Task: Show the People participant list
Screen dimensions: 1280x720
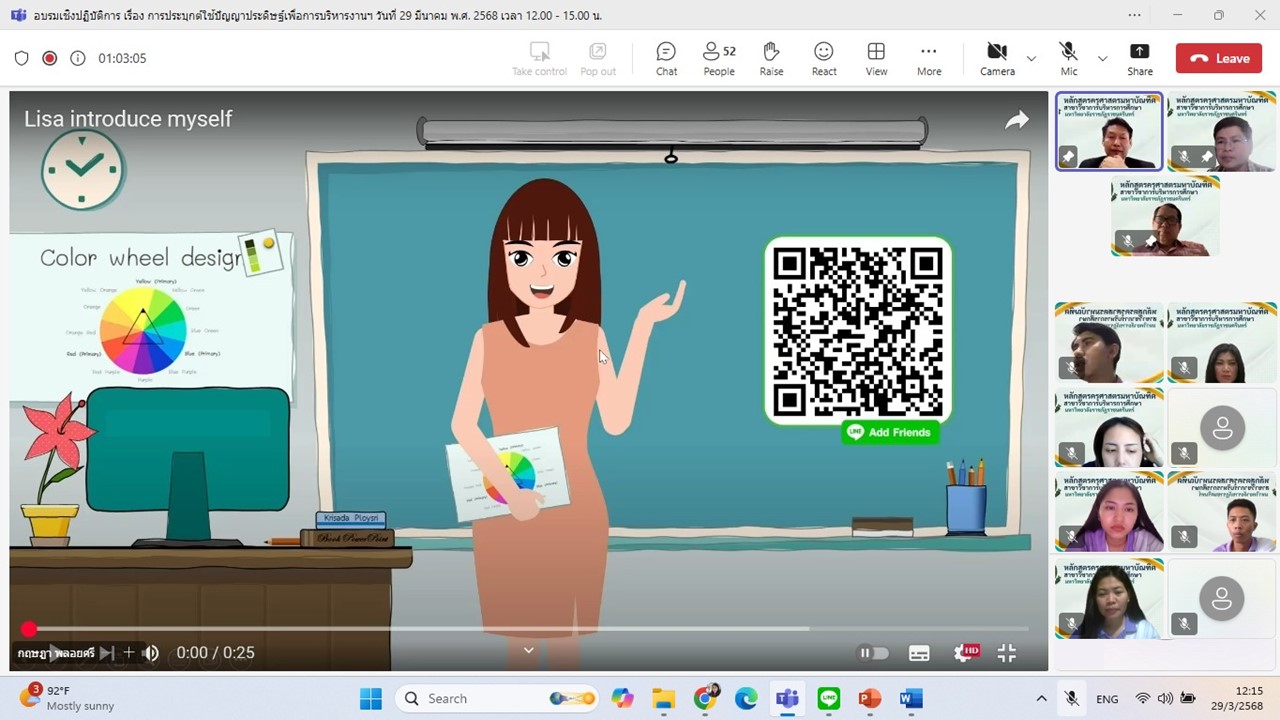Action: point(719,58)
